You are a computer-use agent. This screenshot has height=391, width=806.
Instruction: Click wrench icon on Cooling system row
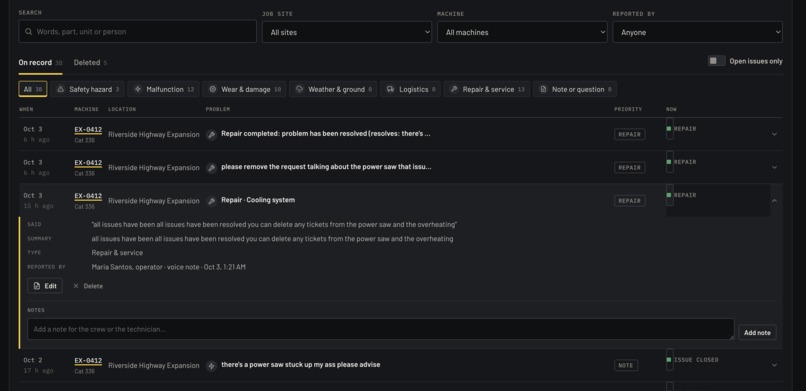coord(211,201)
